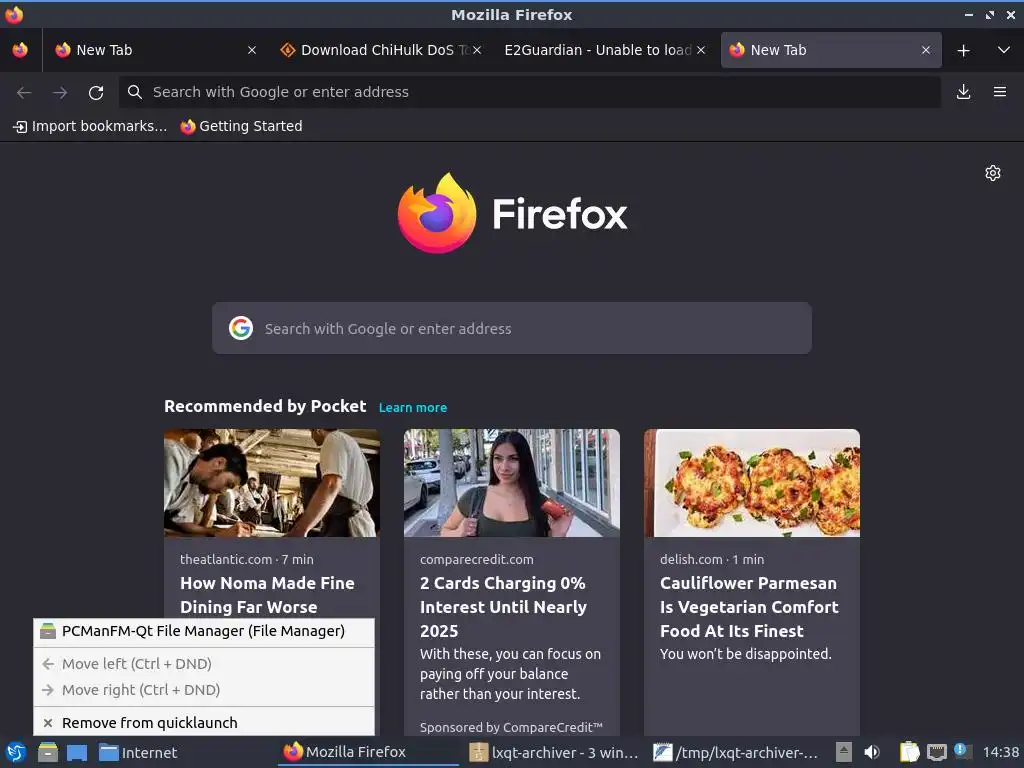Expand the list all tabs chevron
Viewport: 1024px width, 768px height.
(1004, 50)
